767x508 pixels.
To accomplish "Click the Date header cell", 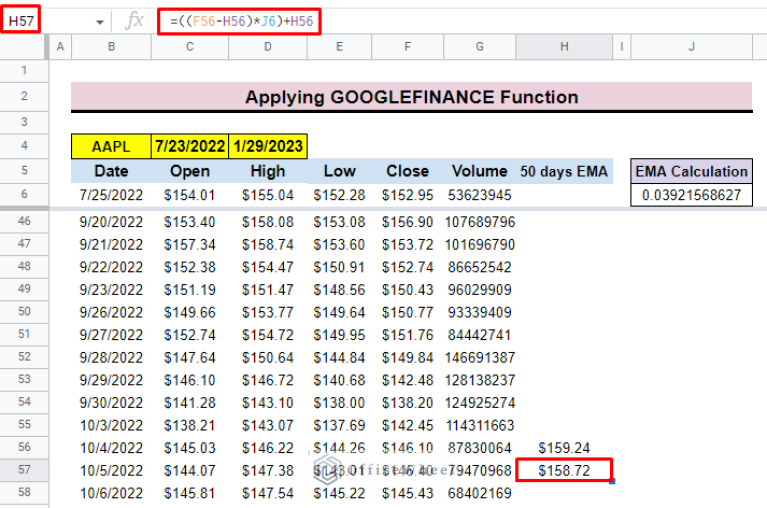I will pyautogui.click(x=111, y=171).
